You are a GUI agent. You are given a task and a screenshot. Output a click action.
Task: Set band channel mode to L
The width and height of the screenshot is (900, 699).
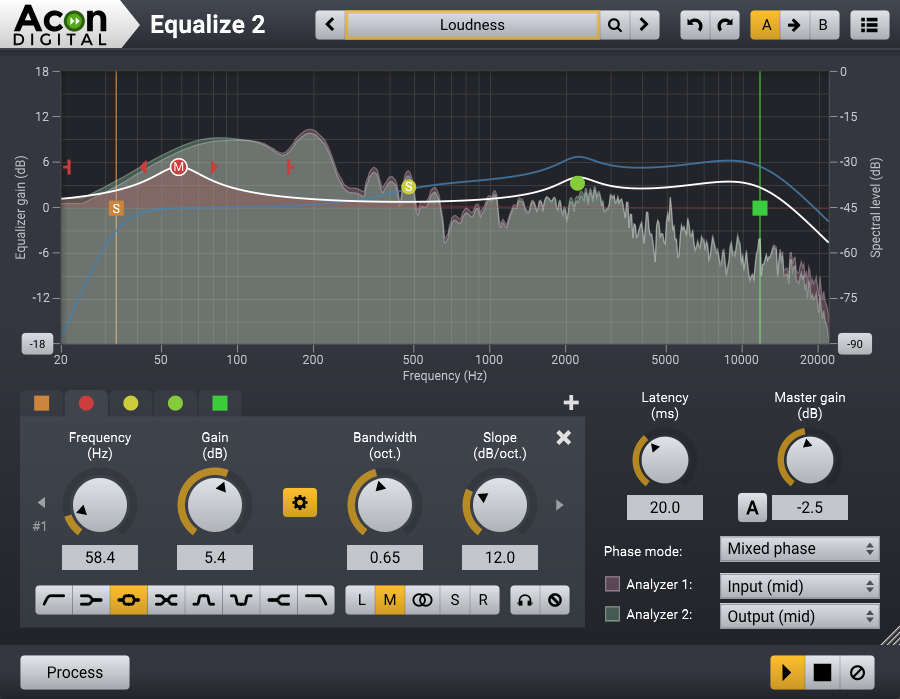[361, 600]
